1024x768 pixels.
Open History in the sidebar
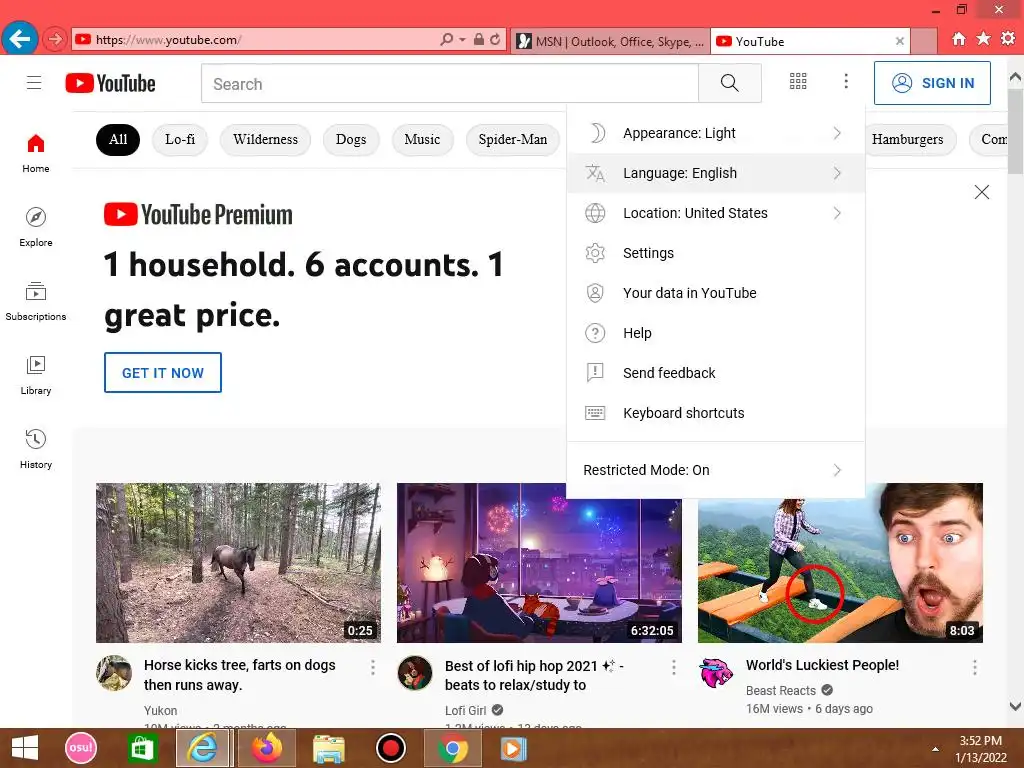coord(36,449)
